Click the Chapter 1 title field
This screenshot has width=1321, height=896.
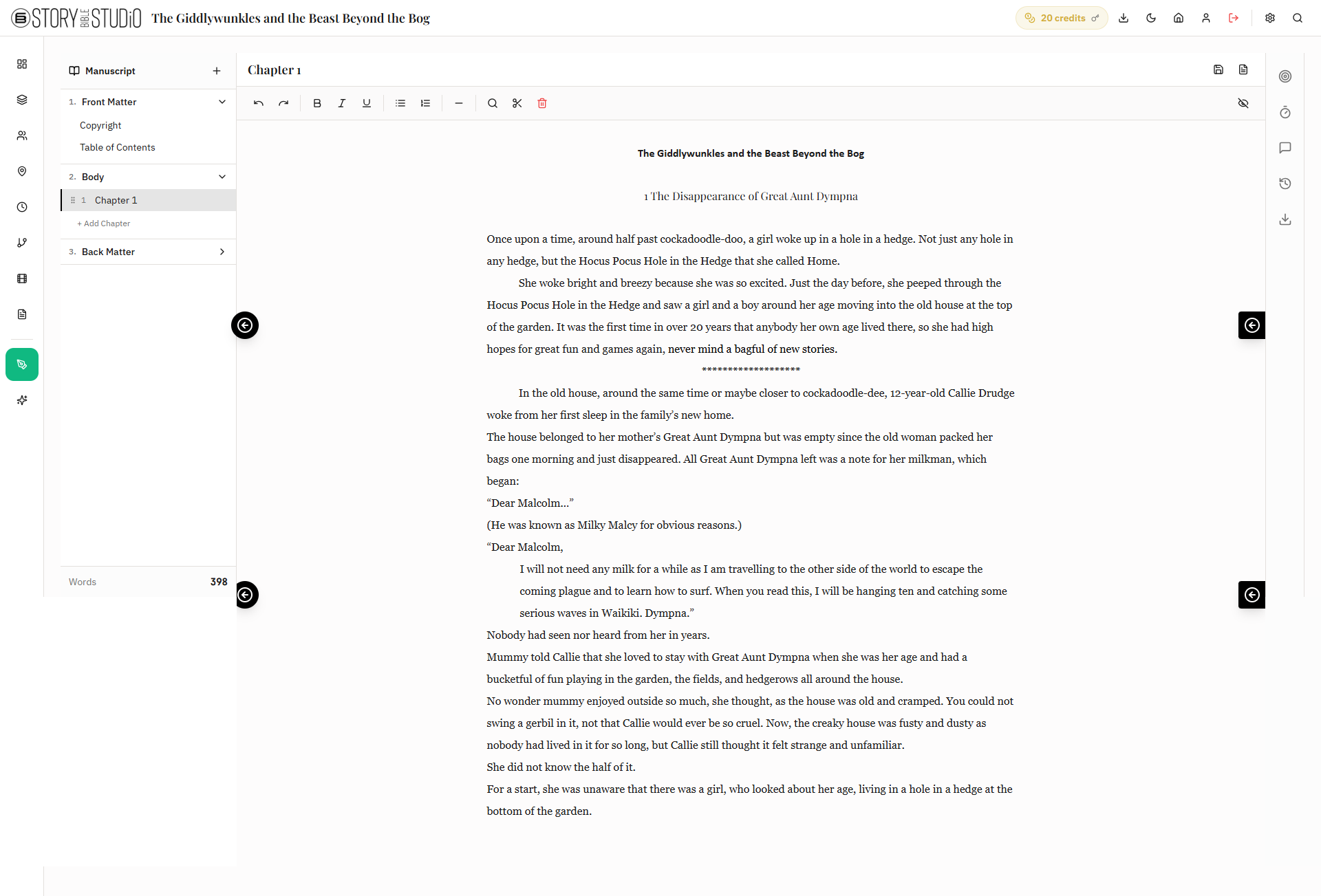pos(275,69)
